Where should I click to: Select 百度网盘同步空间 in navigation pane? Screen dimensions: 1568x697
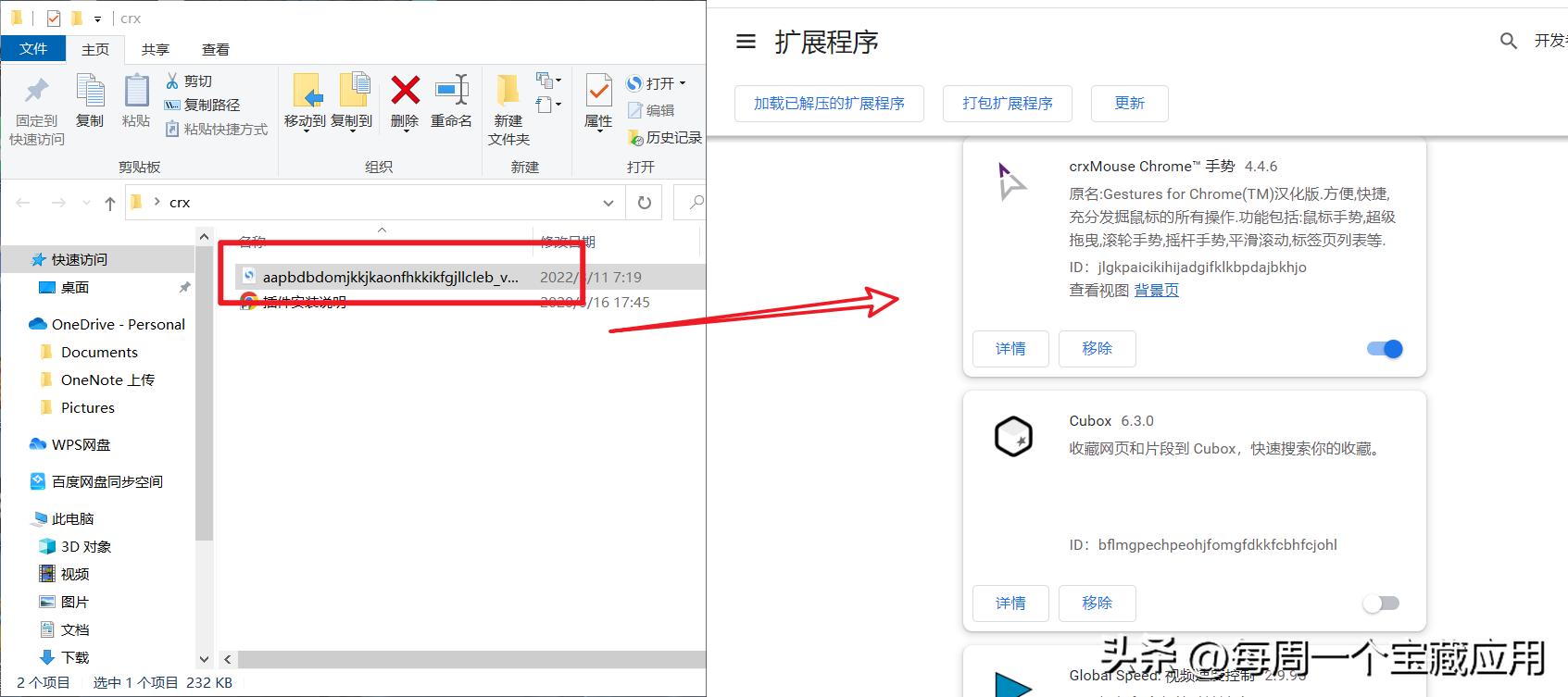[x=98, y=482]
